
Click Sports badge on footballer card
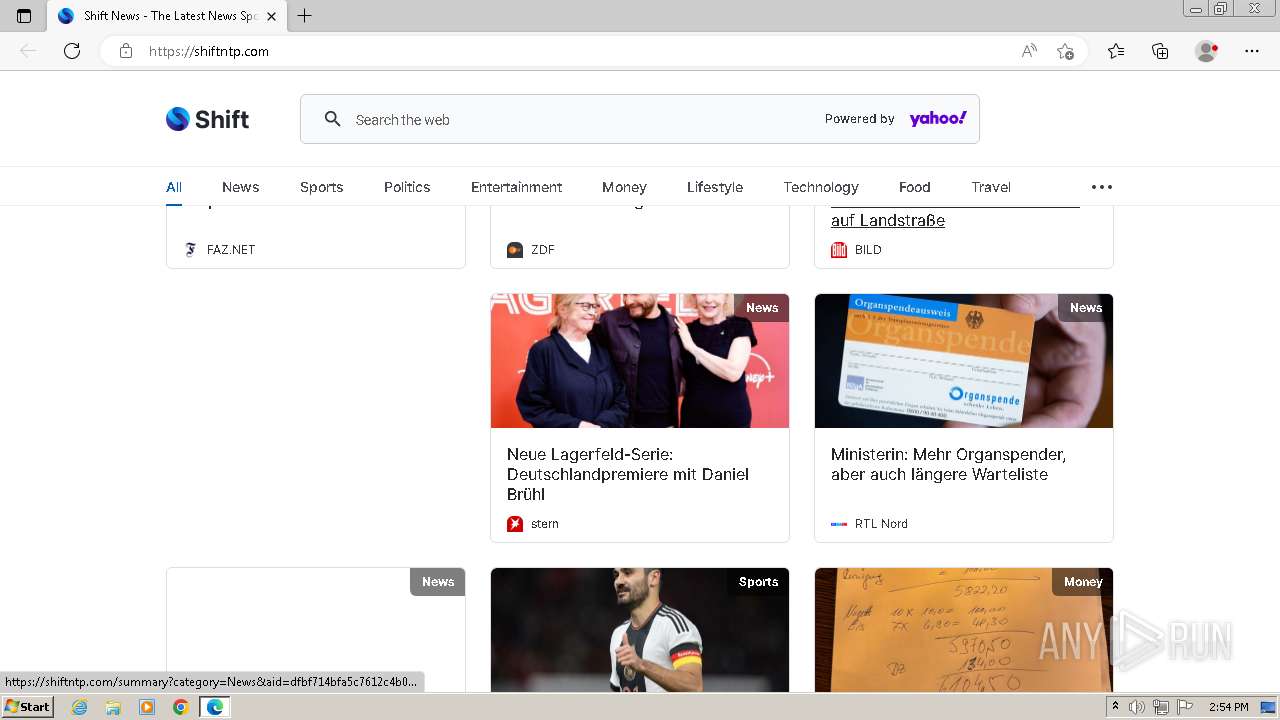[x=758, y=582]
